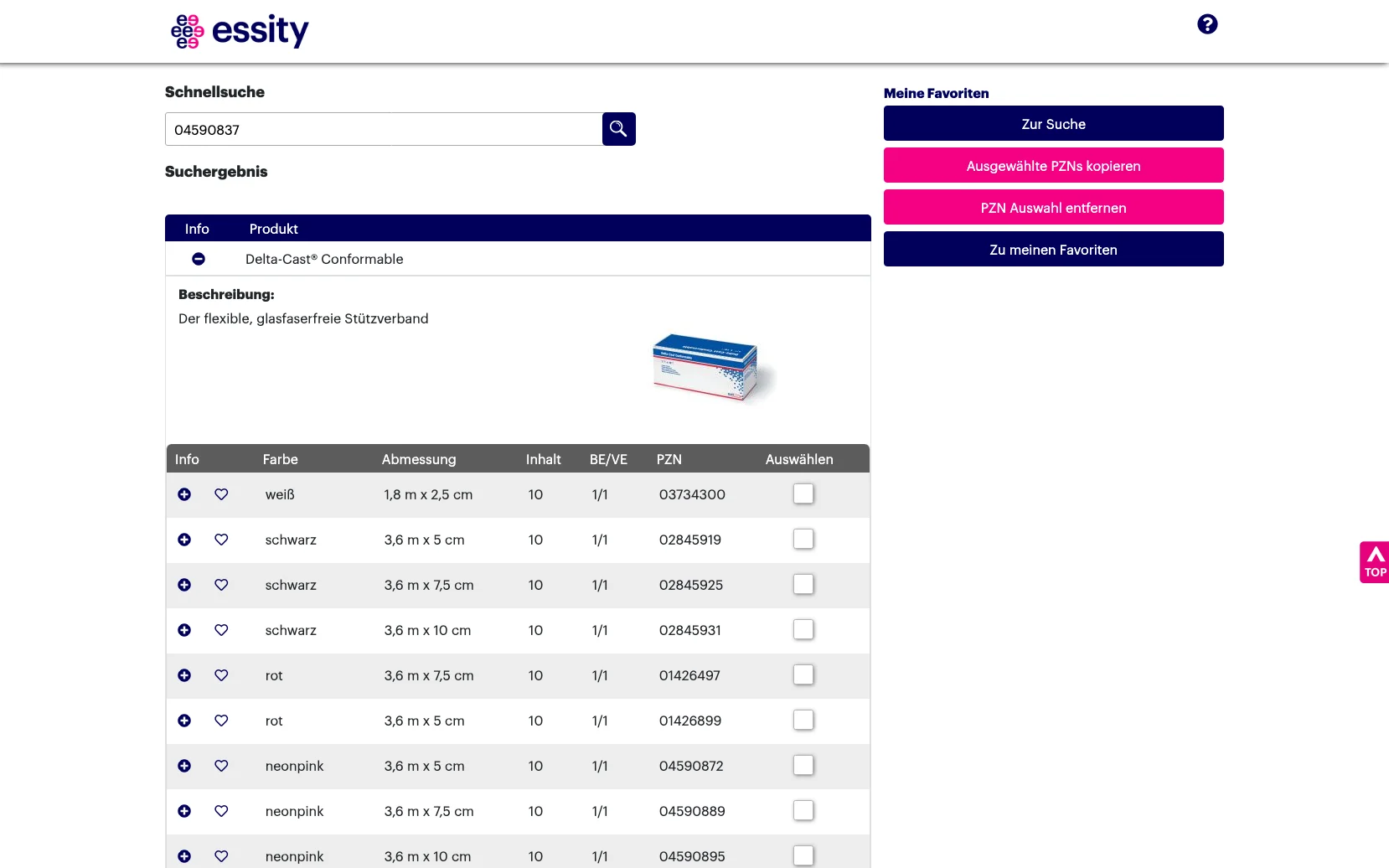Open Zu meinen Favoriten

click(1053, 249)
